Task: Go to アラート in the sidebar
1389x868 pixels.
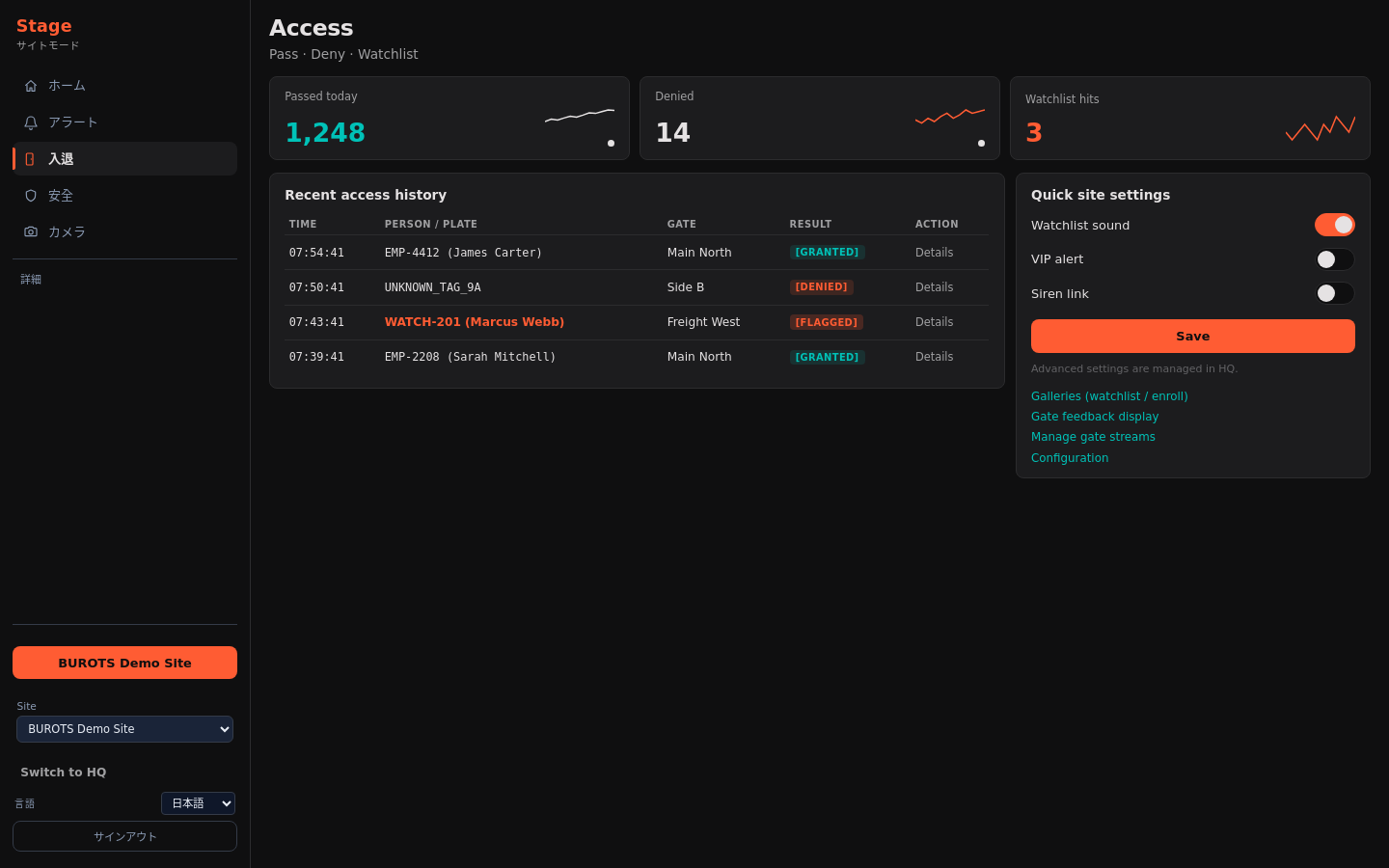Action: 124,122
